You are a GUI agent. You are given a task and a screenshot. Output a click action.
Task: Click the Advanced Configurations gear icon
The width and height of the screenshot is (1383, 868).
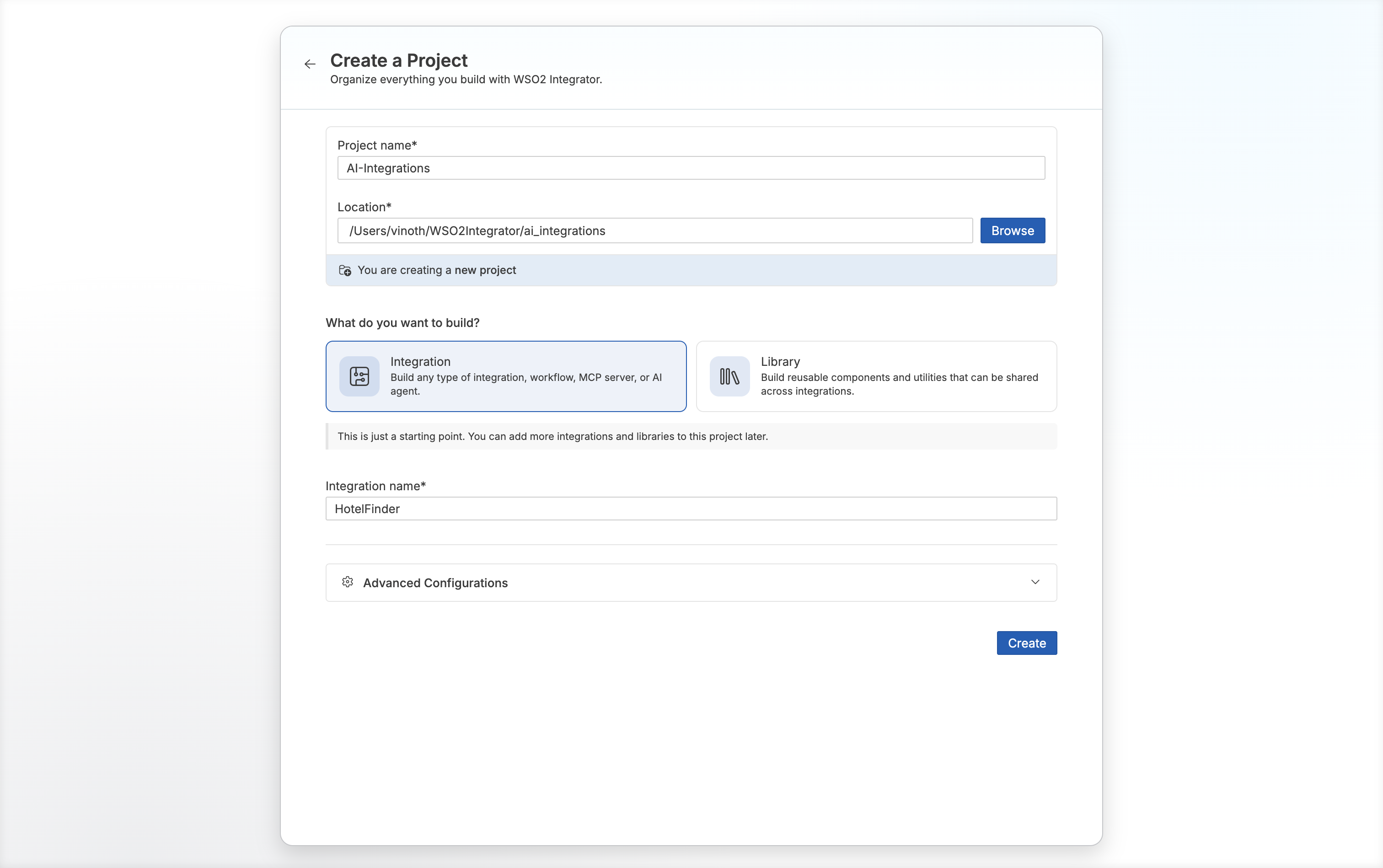tap(347, 582)
